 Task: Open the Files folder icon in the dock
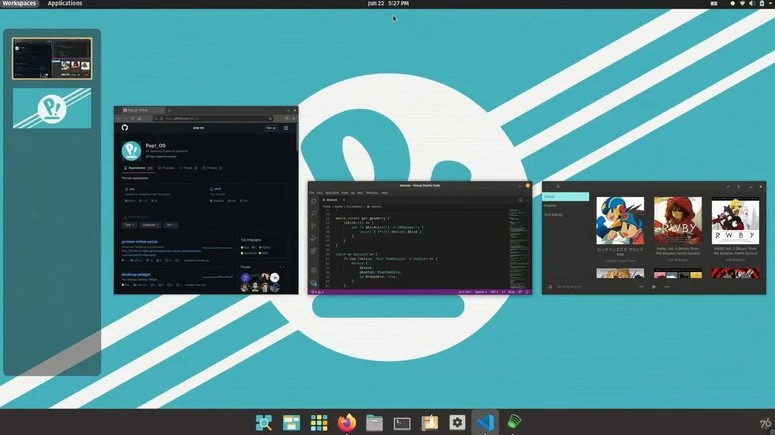click(374, 423)
